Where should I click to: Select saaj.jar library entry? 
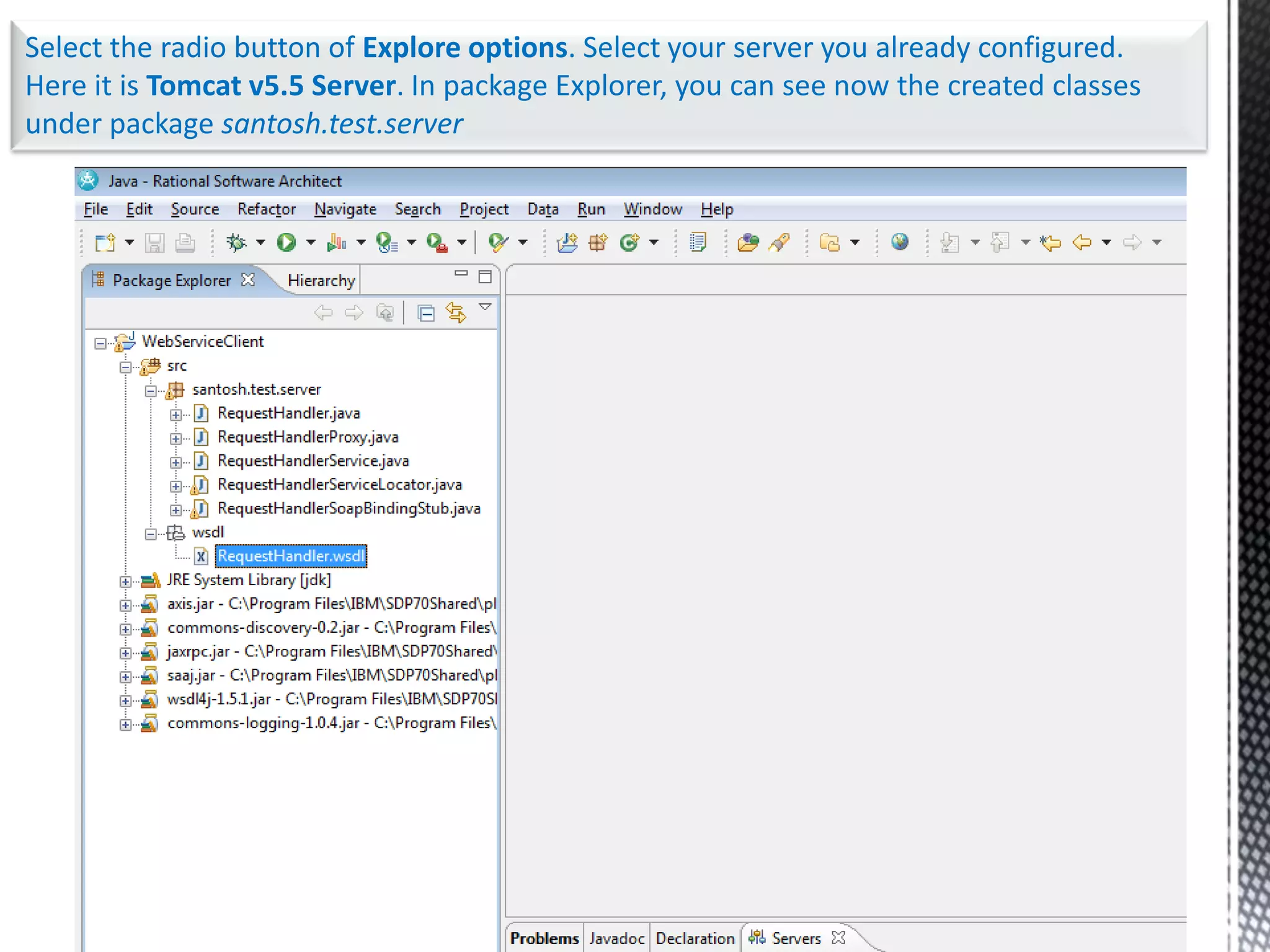point(332,675)
